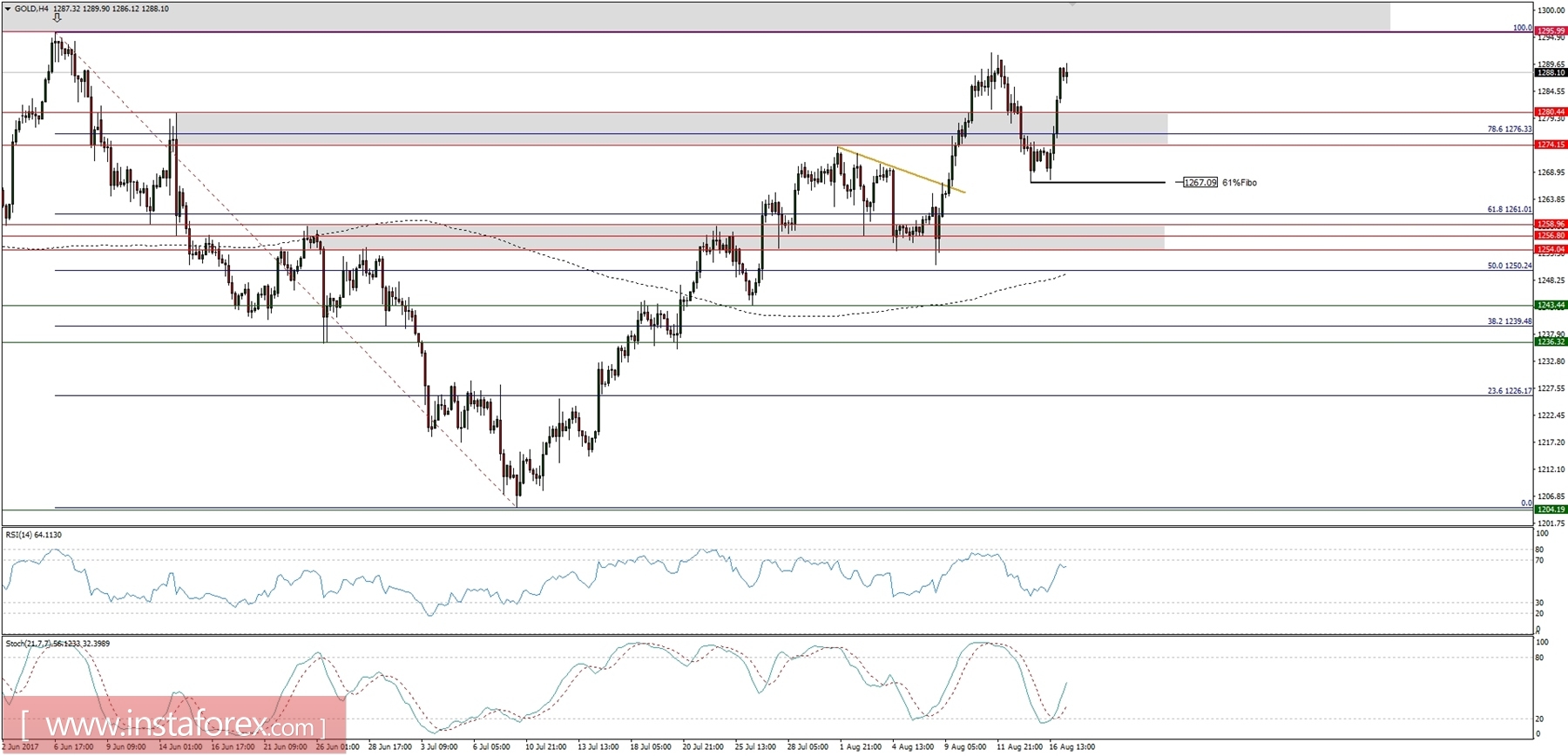Select the red 1274.15 level tag
This screenshot has height=756, width=1568.
point(1550,145)
